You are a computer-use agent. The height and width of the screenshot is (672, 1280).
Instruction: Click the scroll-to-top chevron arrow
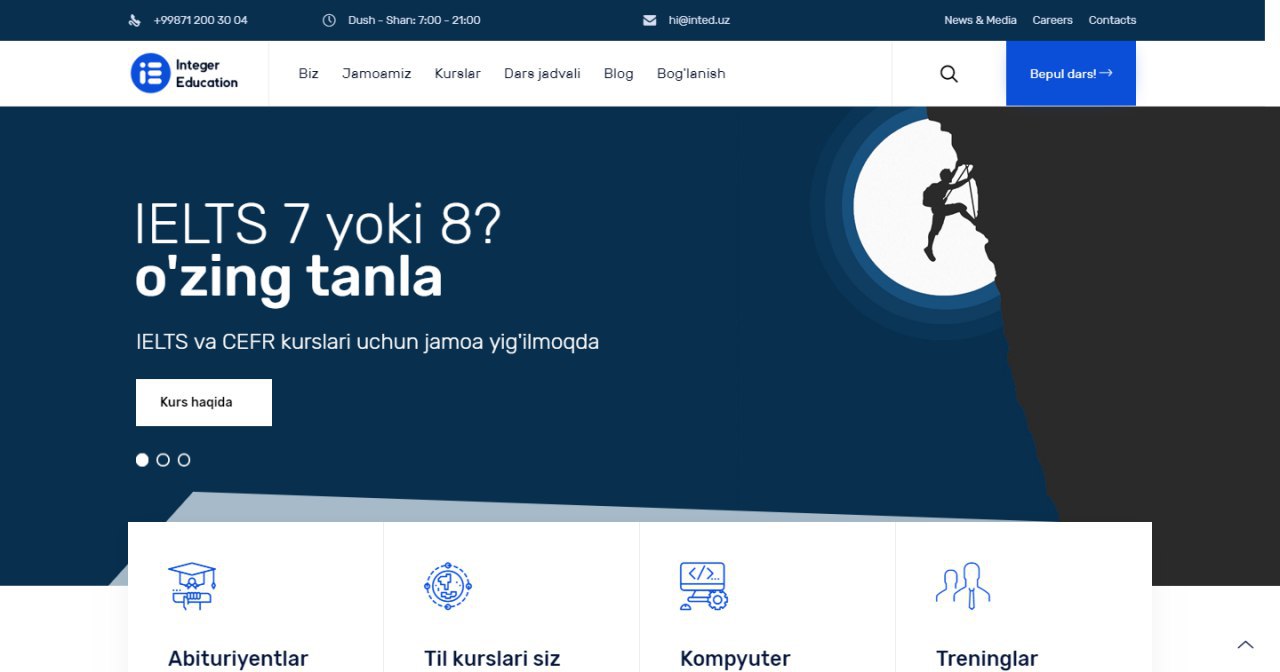pos(1245,645)
